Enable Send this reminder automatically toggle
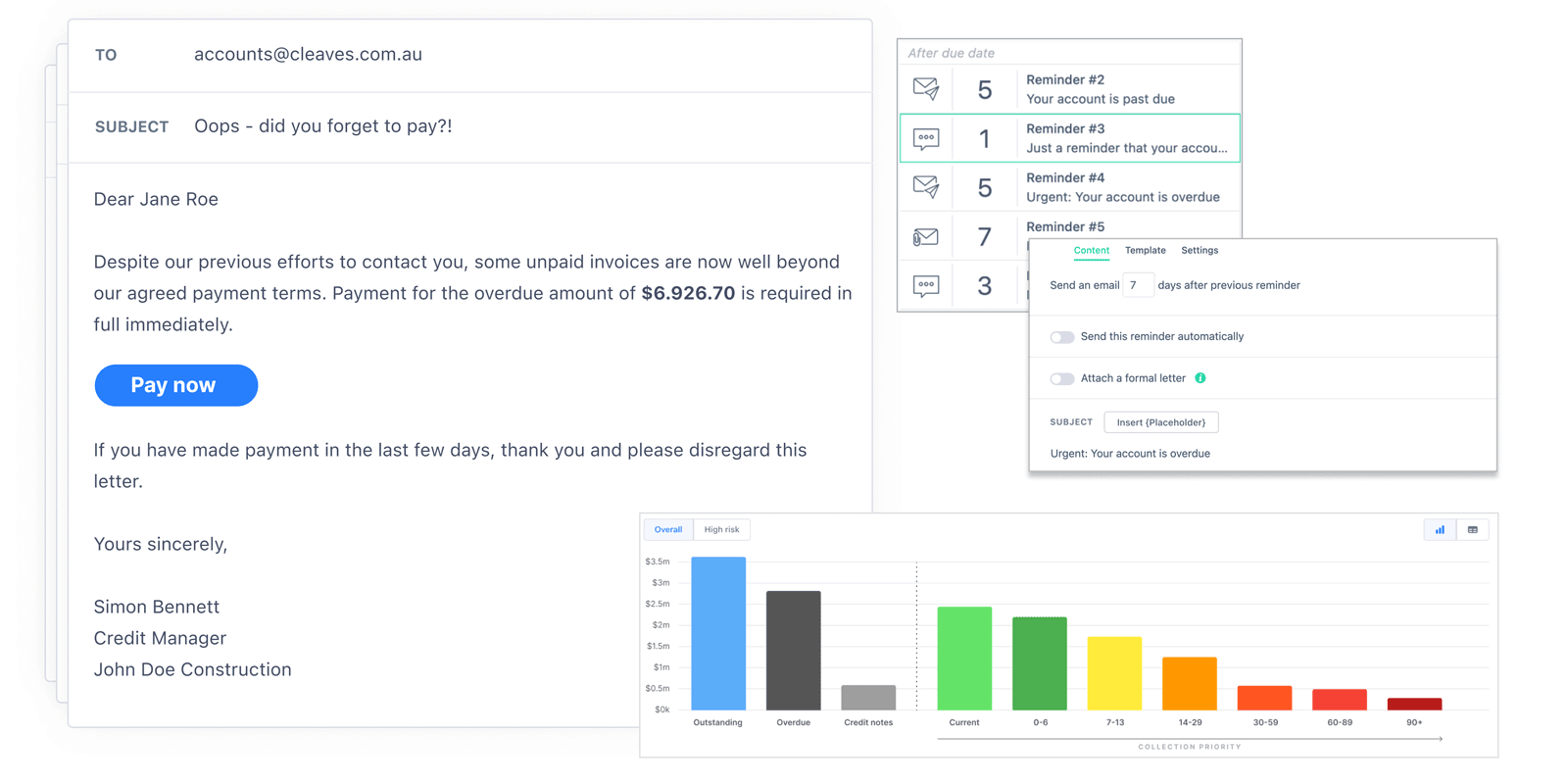 pyautogui.click(x=1061, y=337)
